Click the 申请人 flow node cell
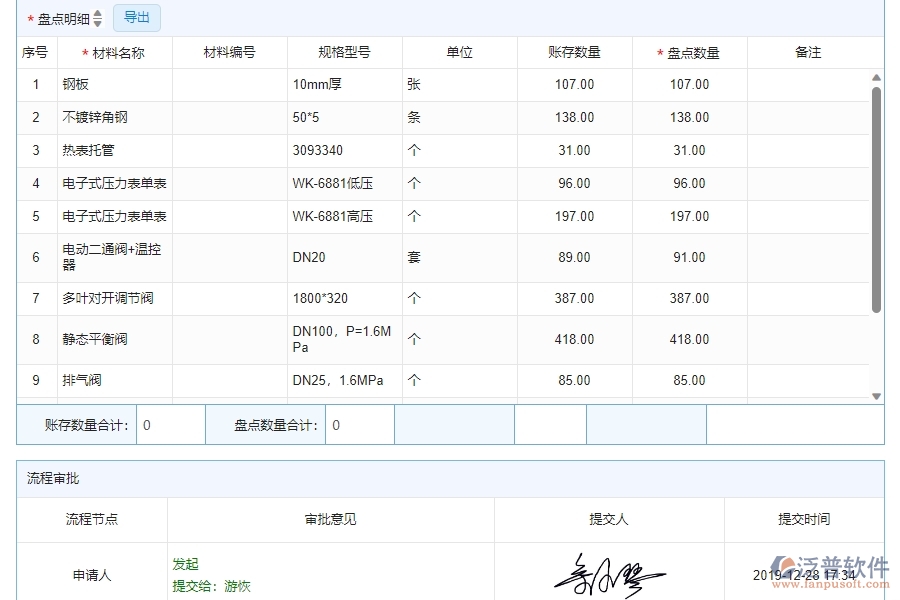 tap(90, 574)
